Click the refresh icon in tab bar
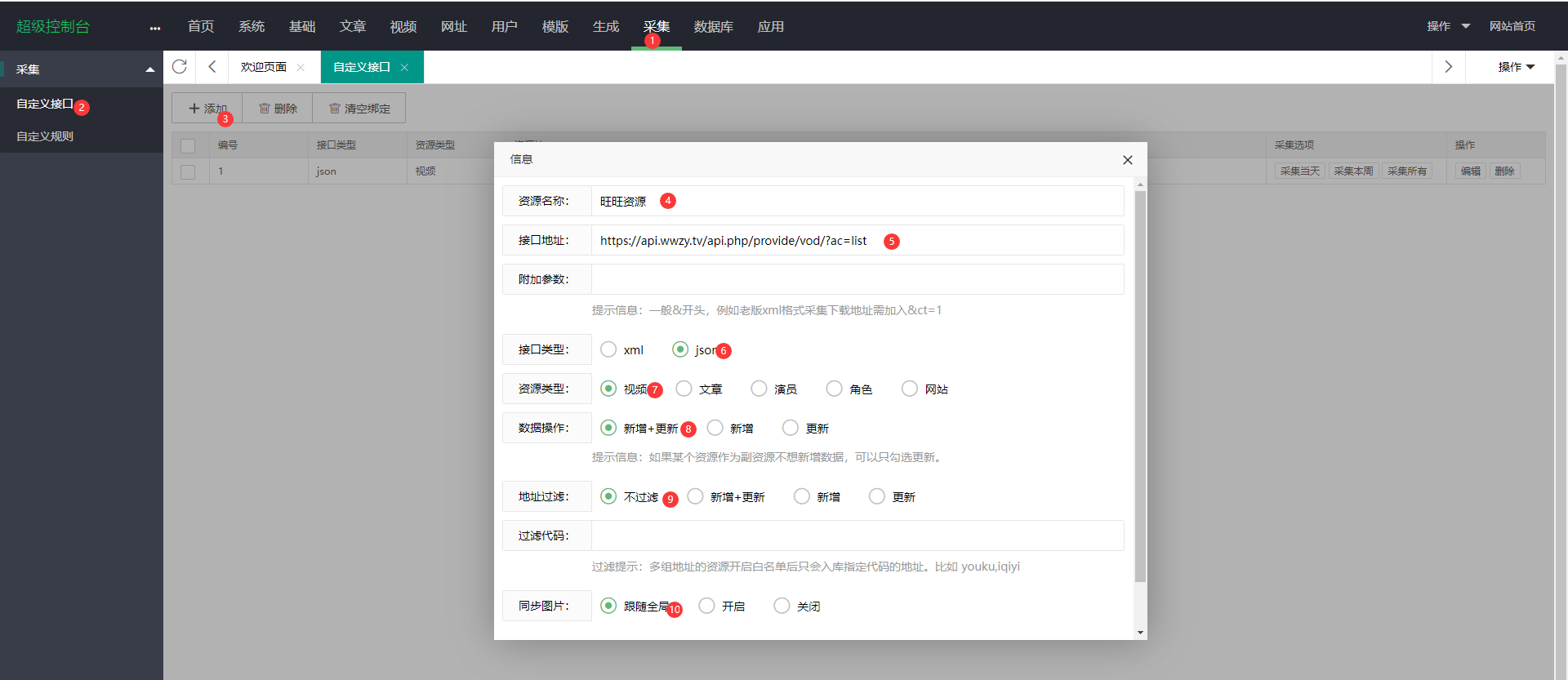Image resolution: width=1568 pixels, height=680 pixels. 180,67
